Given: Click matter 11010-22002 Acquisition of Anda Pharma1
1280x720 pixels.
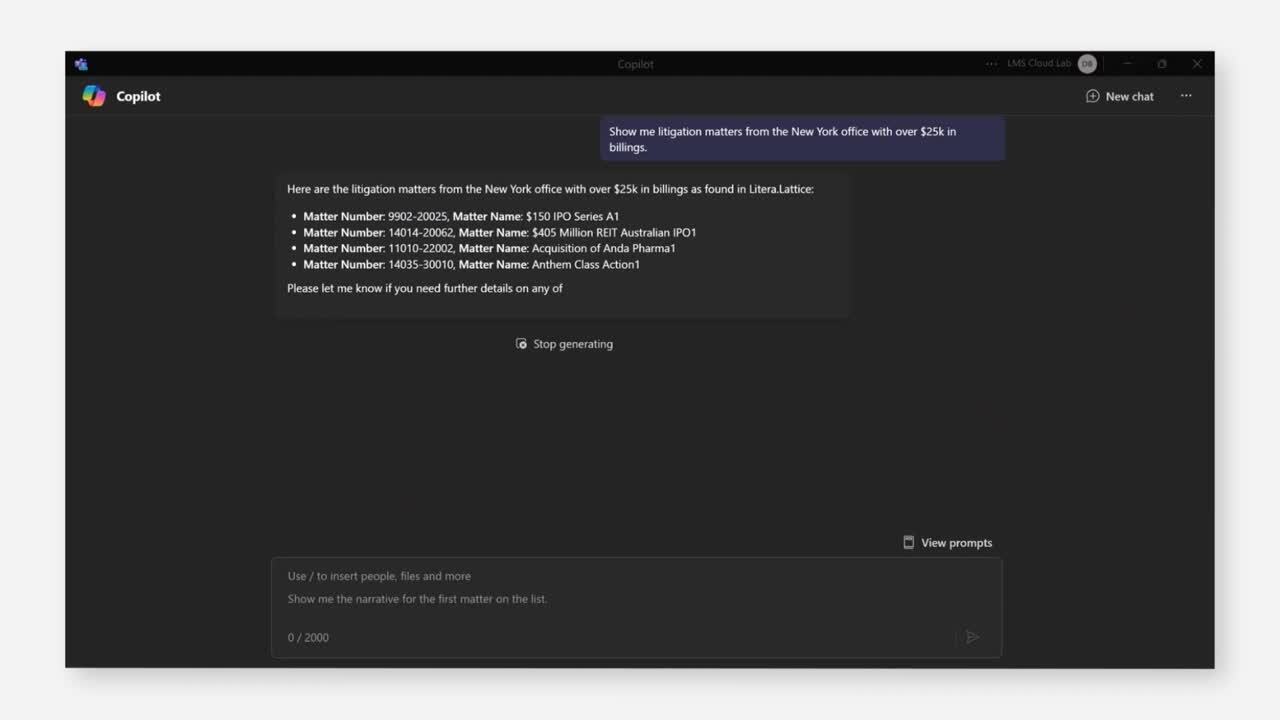Looking at the screenshot, I should pyautogui.click(x=489, y=248).
